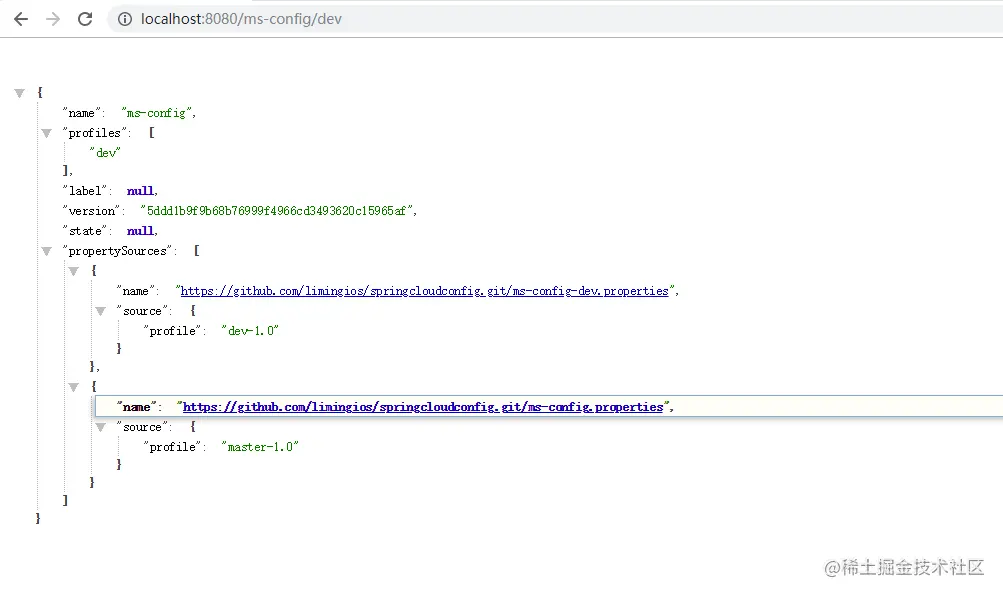Screen dimensions: 1003x596
Task: Go back to the previous page
Action: click(x=21, y=19)
